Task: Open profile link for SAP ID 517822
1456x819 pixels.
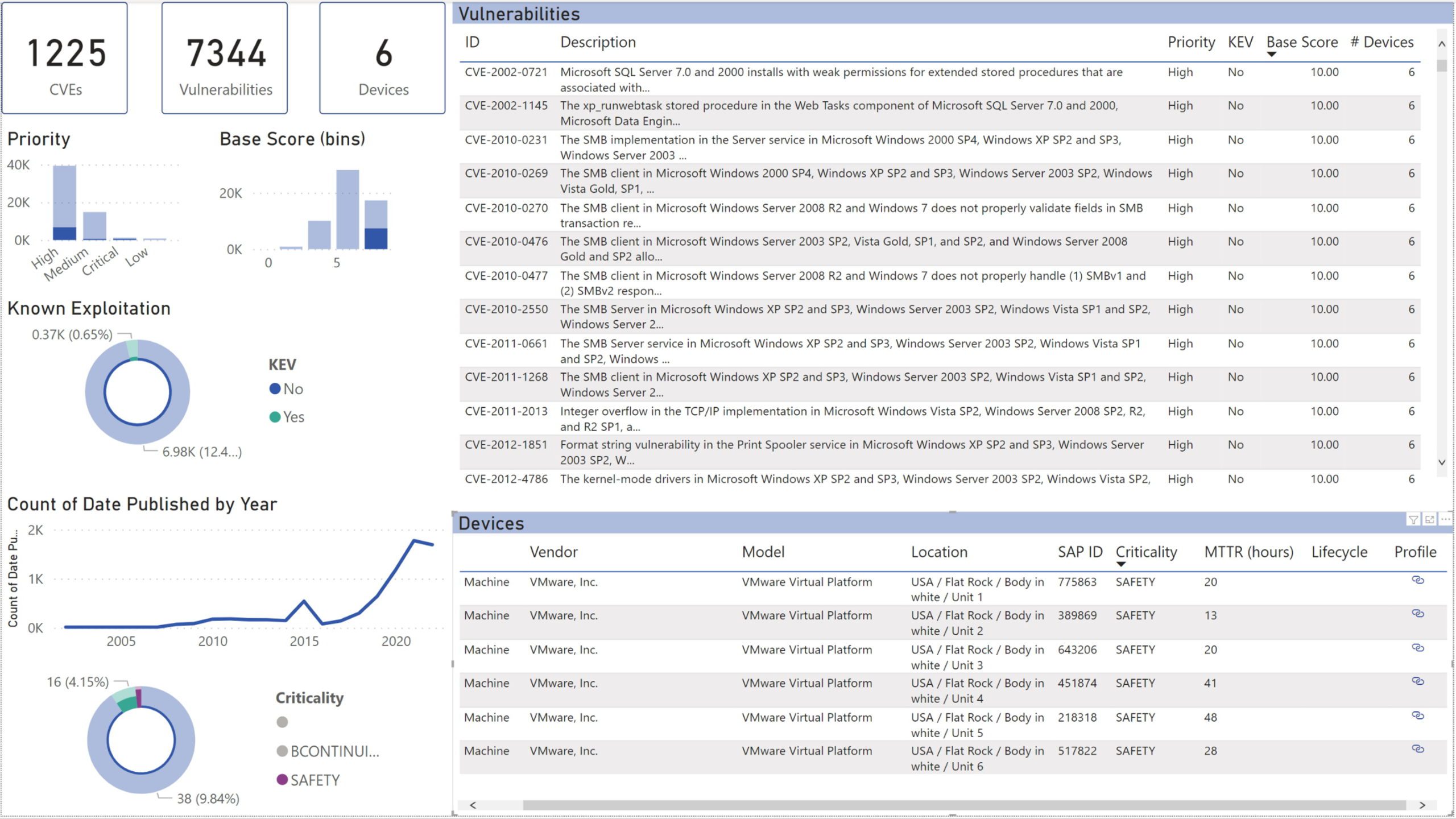Action: coord(1418,749)
